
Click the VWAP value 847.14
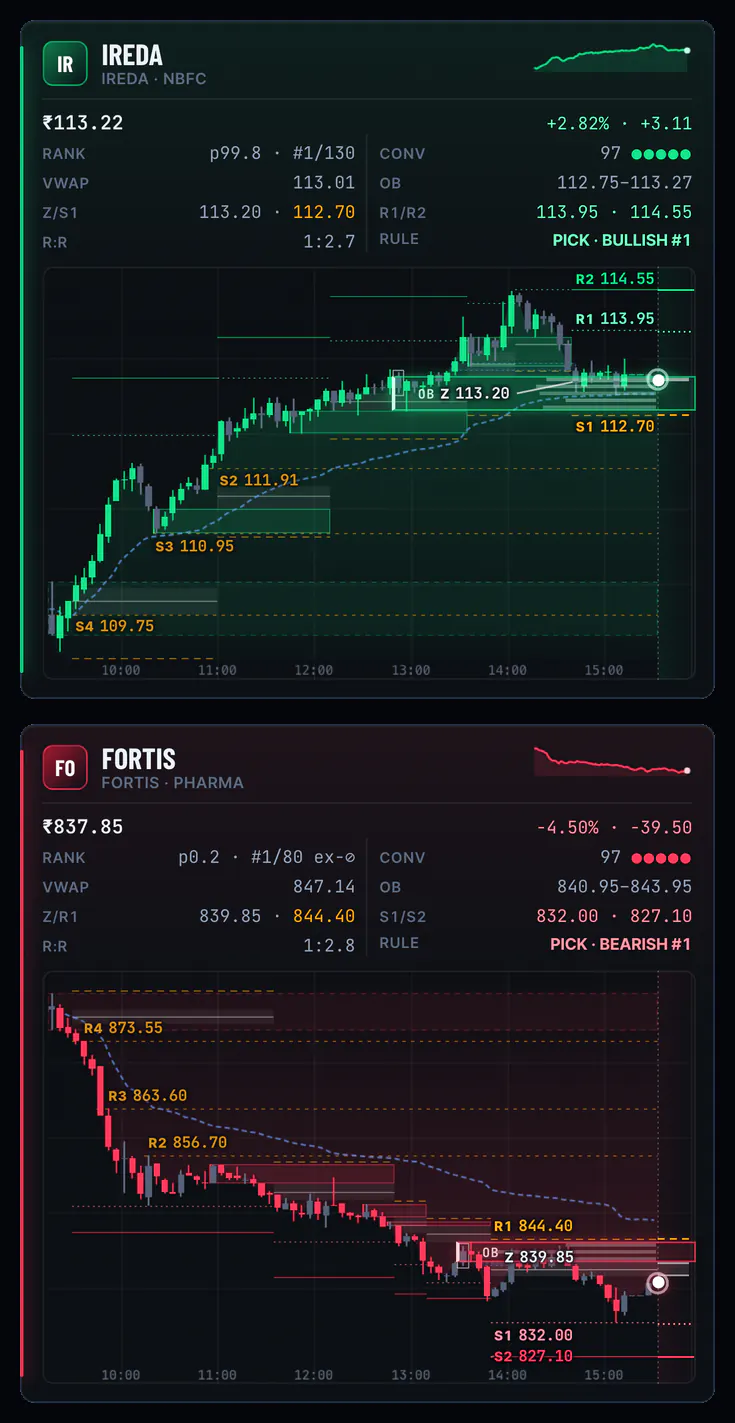point(324,887)
